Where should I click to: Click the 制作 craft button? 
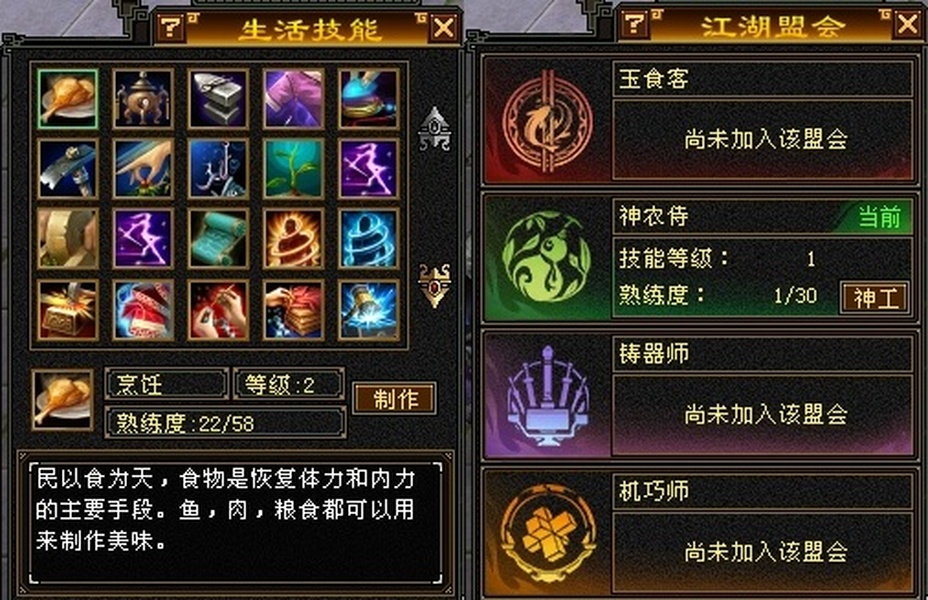(395, 398)
